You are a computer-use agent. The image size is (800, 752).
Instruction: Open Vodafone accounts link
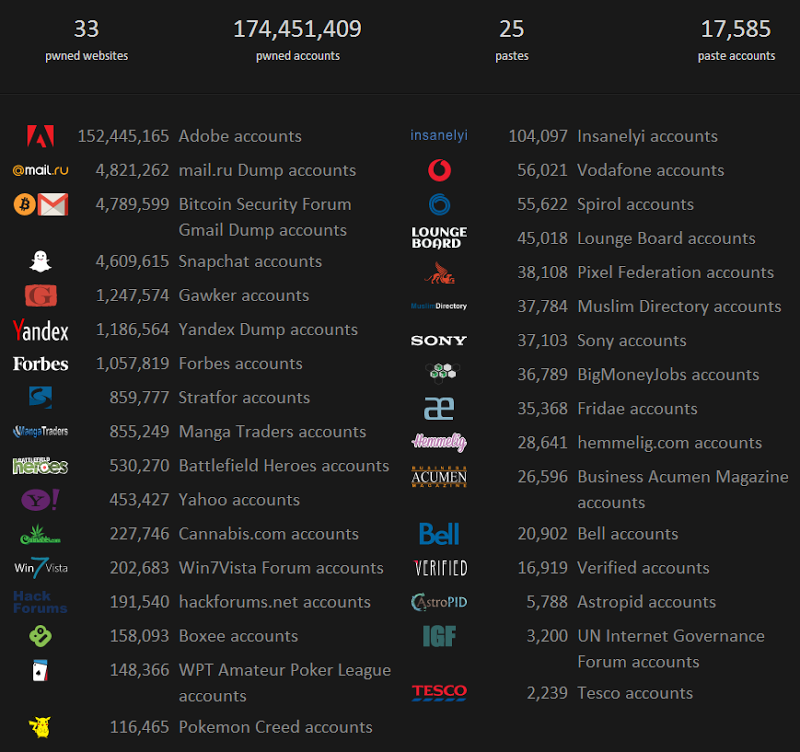pyautogui.click(x=651, y=170)
